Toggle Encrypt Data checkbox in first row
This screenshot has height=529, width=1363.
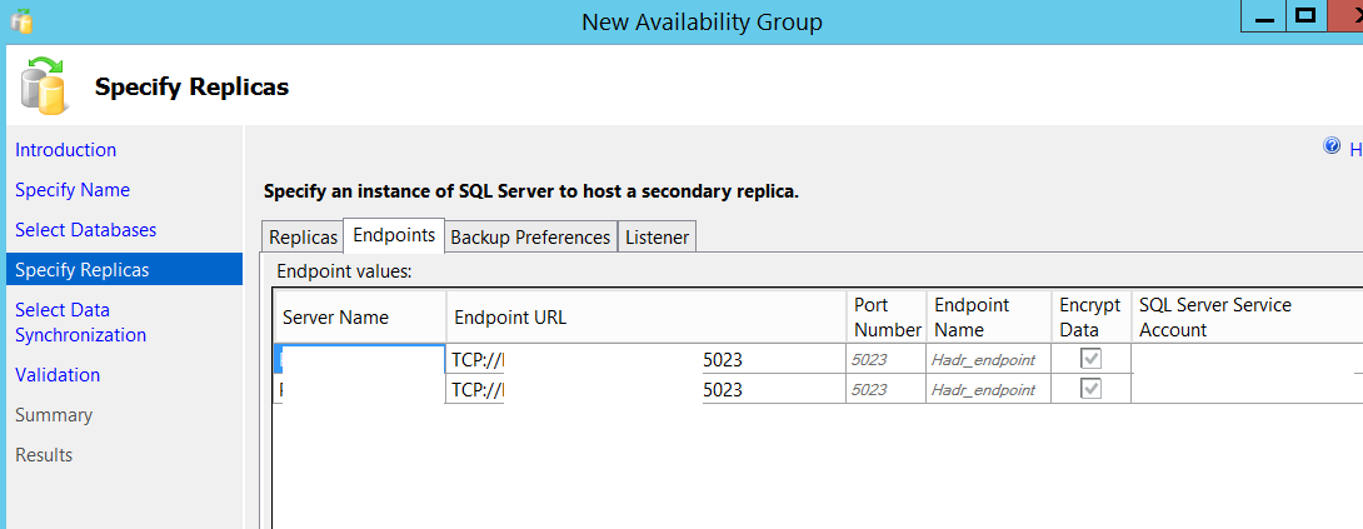[x=1091, y=359]
